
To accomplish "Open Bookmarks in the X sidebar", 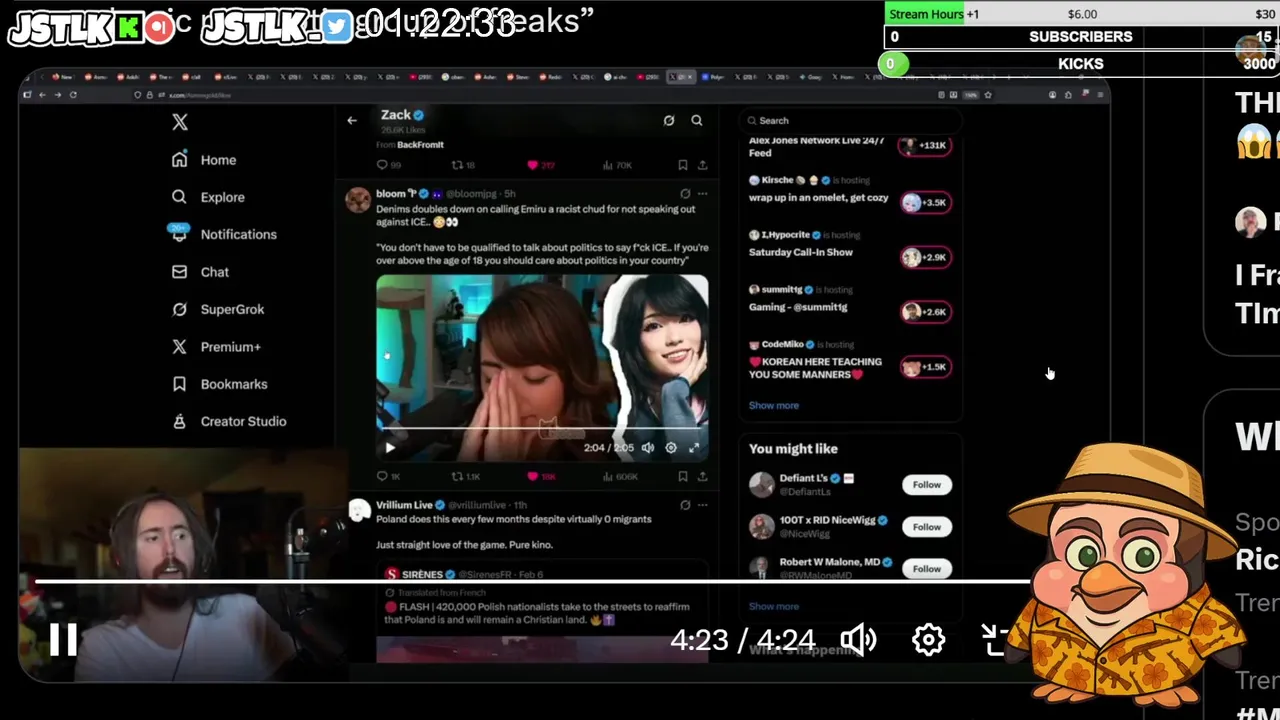I will tap(219, 384).
